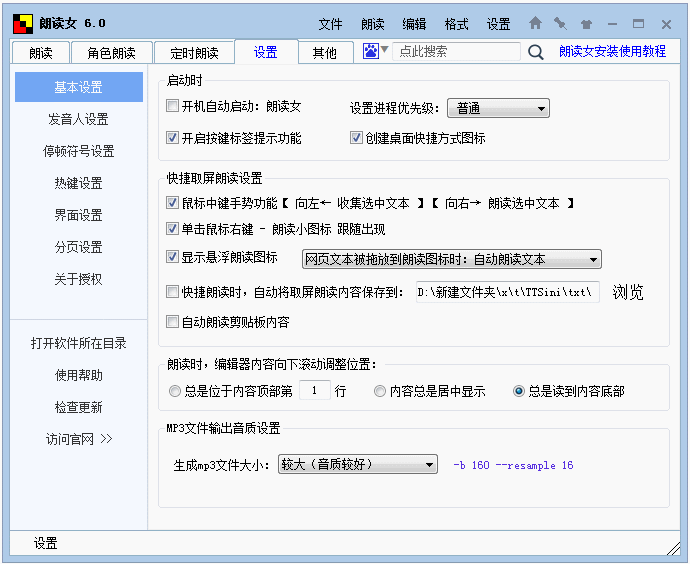Click the 浏览 browse button
The height and width of the screenshot is (564, 690).
(628, 292)
